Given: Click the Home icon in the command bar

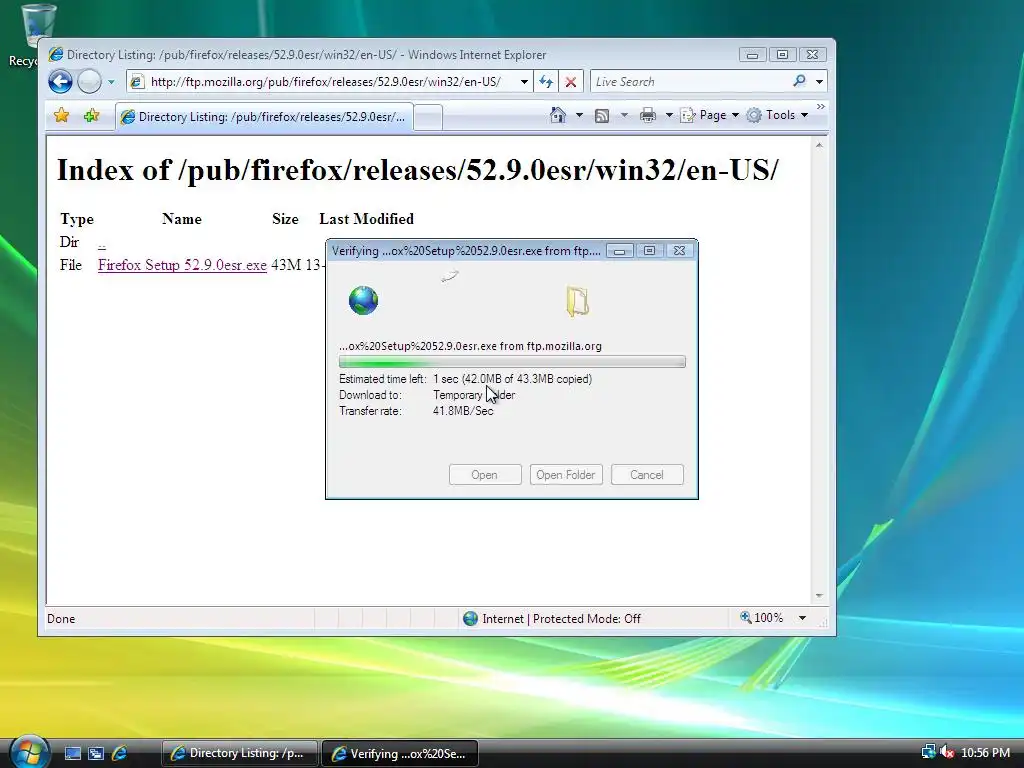Looking at the screenshot, I should [558, 115].
